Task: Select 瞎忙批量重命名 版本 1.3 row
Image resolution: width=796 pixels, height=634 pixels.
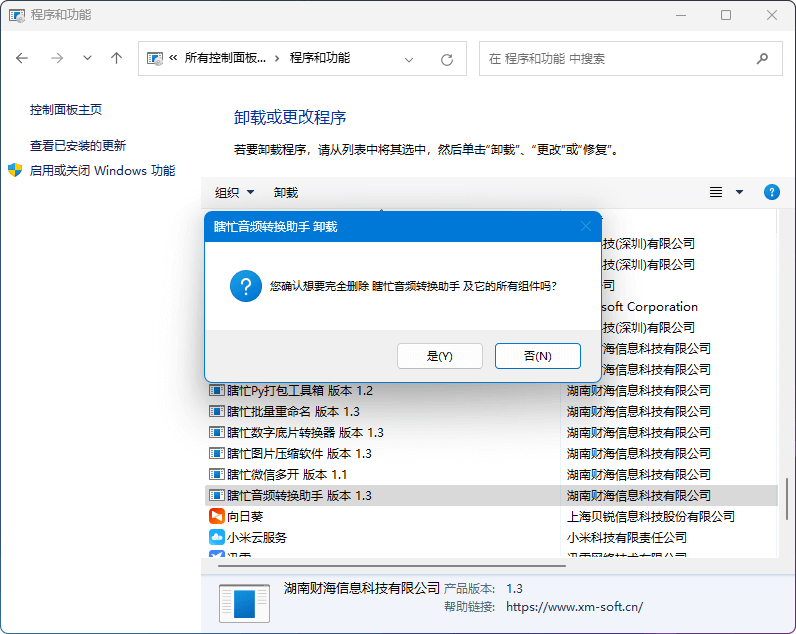Action: pyautogui.click(x=490, y=411)
